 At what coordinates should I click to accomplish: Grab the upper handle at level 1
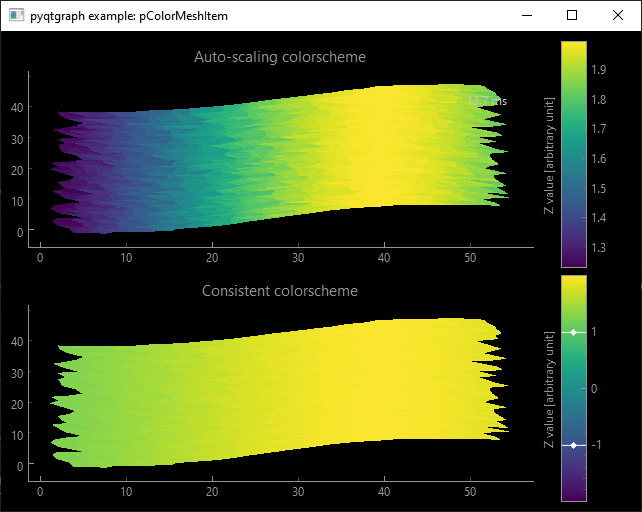[574, 333]
